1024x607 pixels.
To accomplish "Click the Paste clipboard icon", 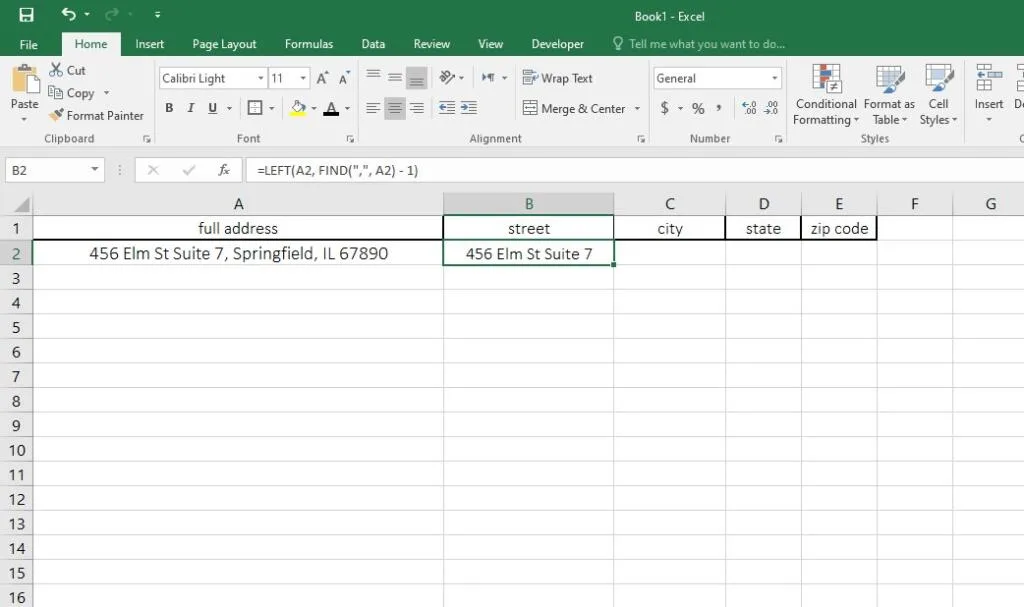I will click(x=25, y=80).
